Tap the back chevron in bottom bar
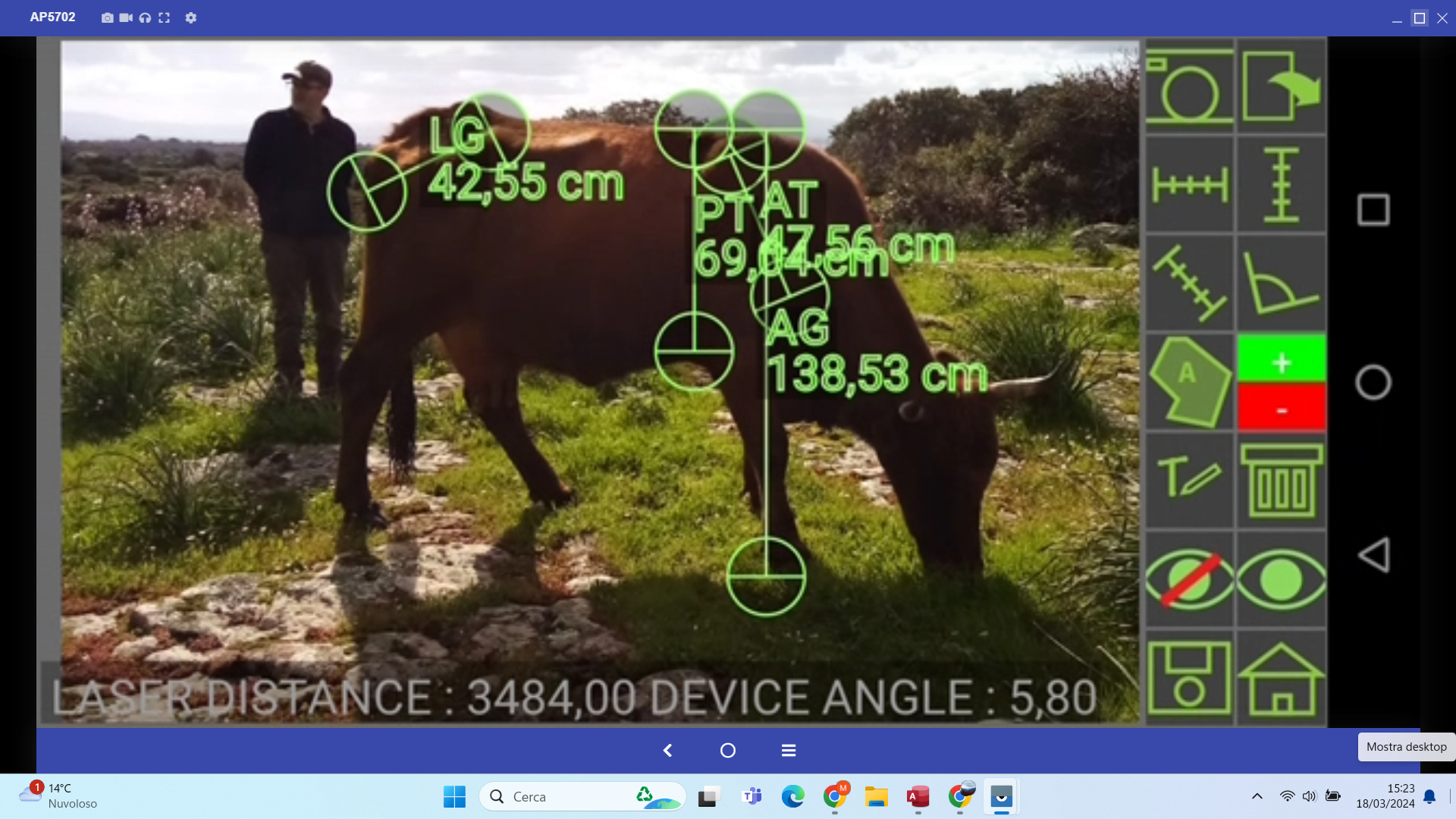1456x819 pixels. tap(667, 750)
